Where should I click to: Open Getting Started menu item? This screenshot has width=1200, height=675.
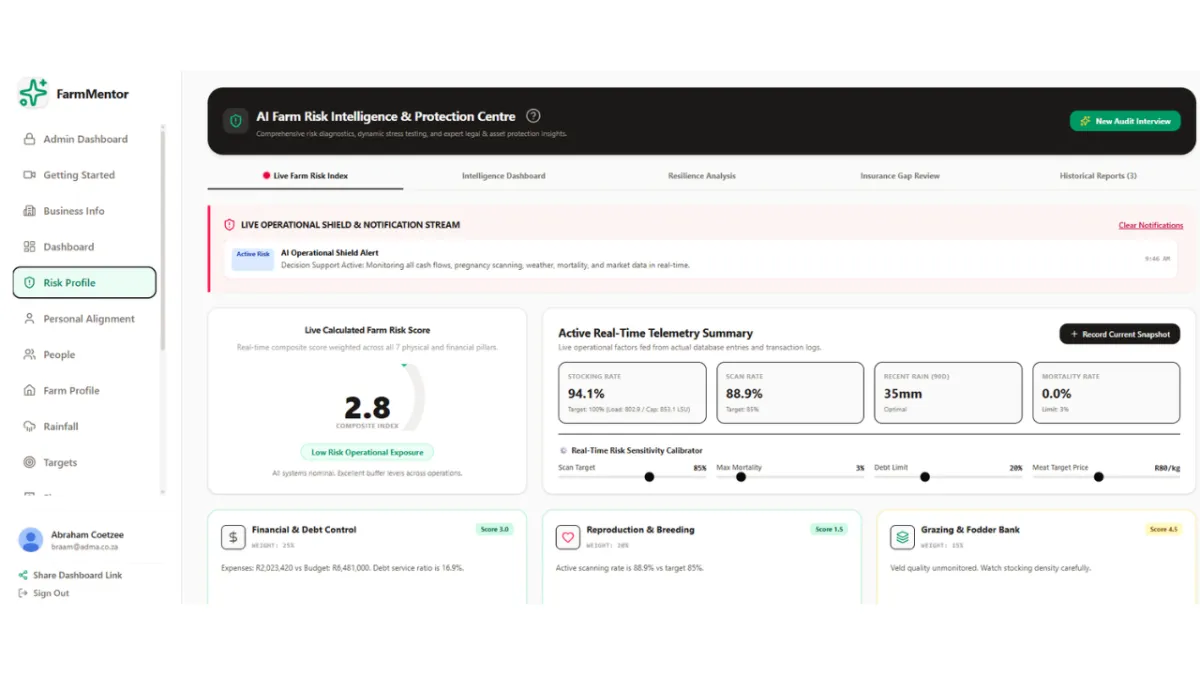84,175
